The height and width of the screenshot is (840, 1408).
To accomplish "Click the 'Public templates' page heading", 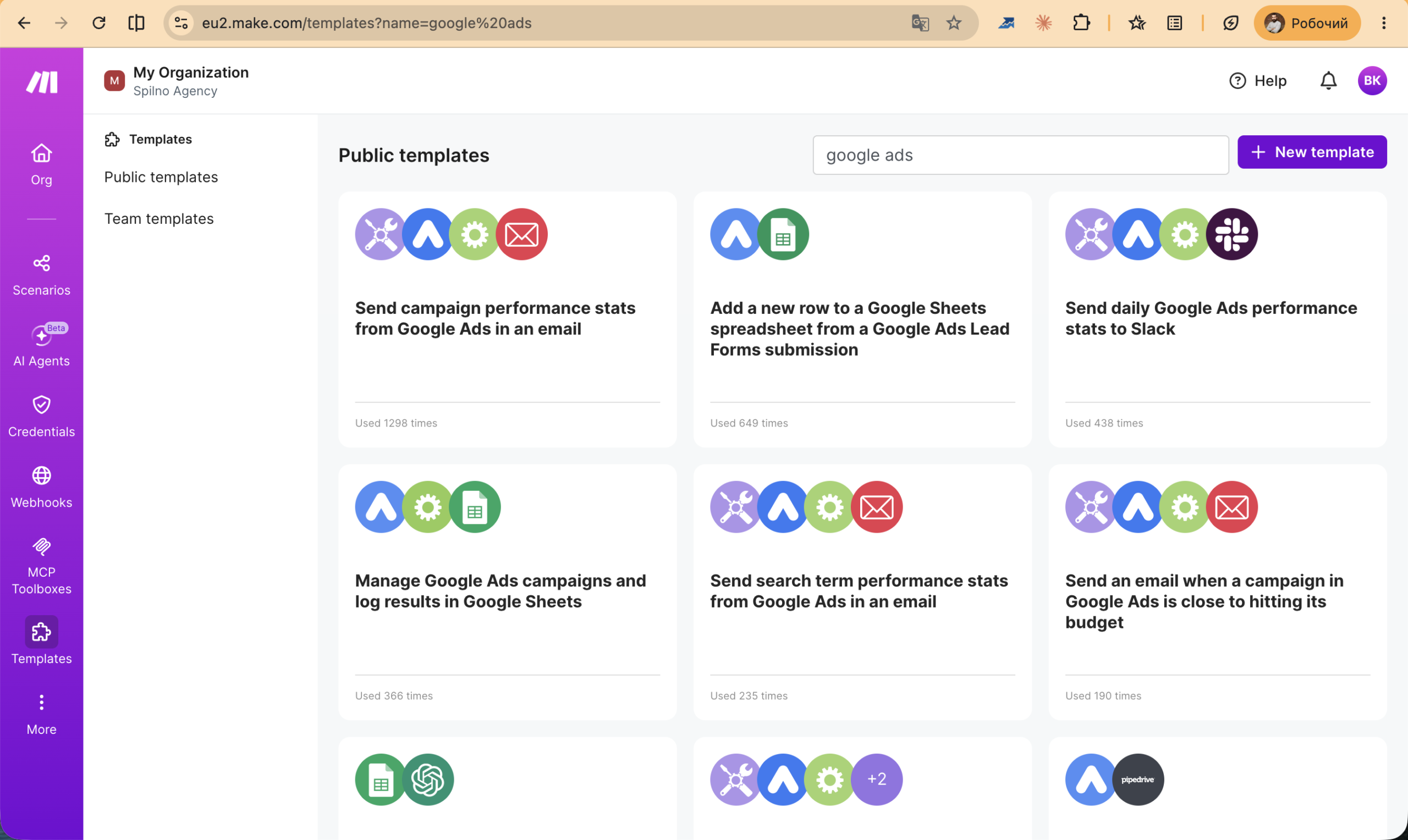I will click(414, 155).
